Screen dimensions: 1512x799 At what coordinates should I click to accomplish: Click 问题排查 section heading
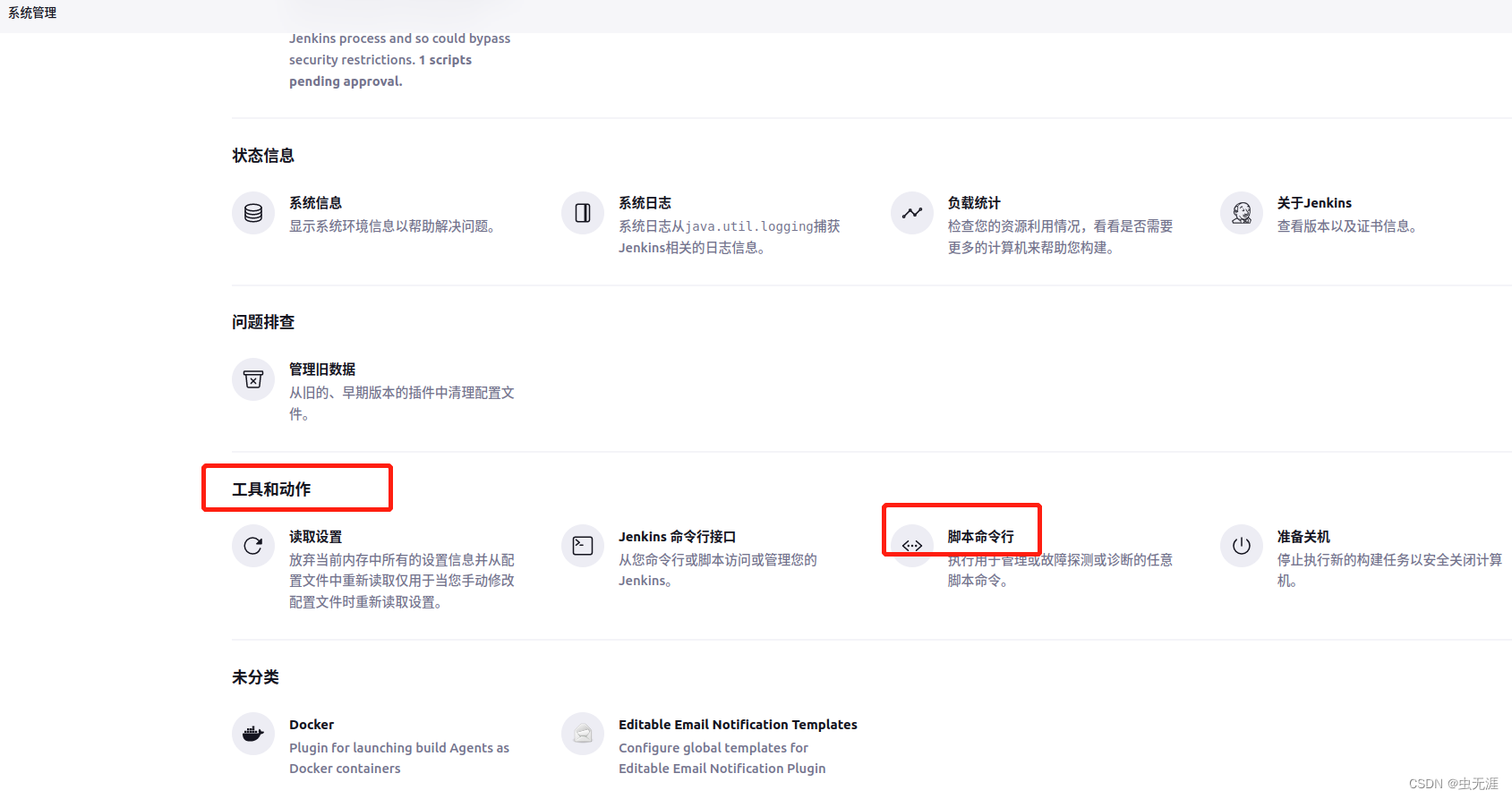pyautogui.click(x=263, y=322)
